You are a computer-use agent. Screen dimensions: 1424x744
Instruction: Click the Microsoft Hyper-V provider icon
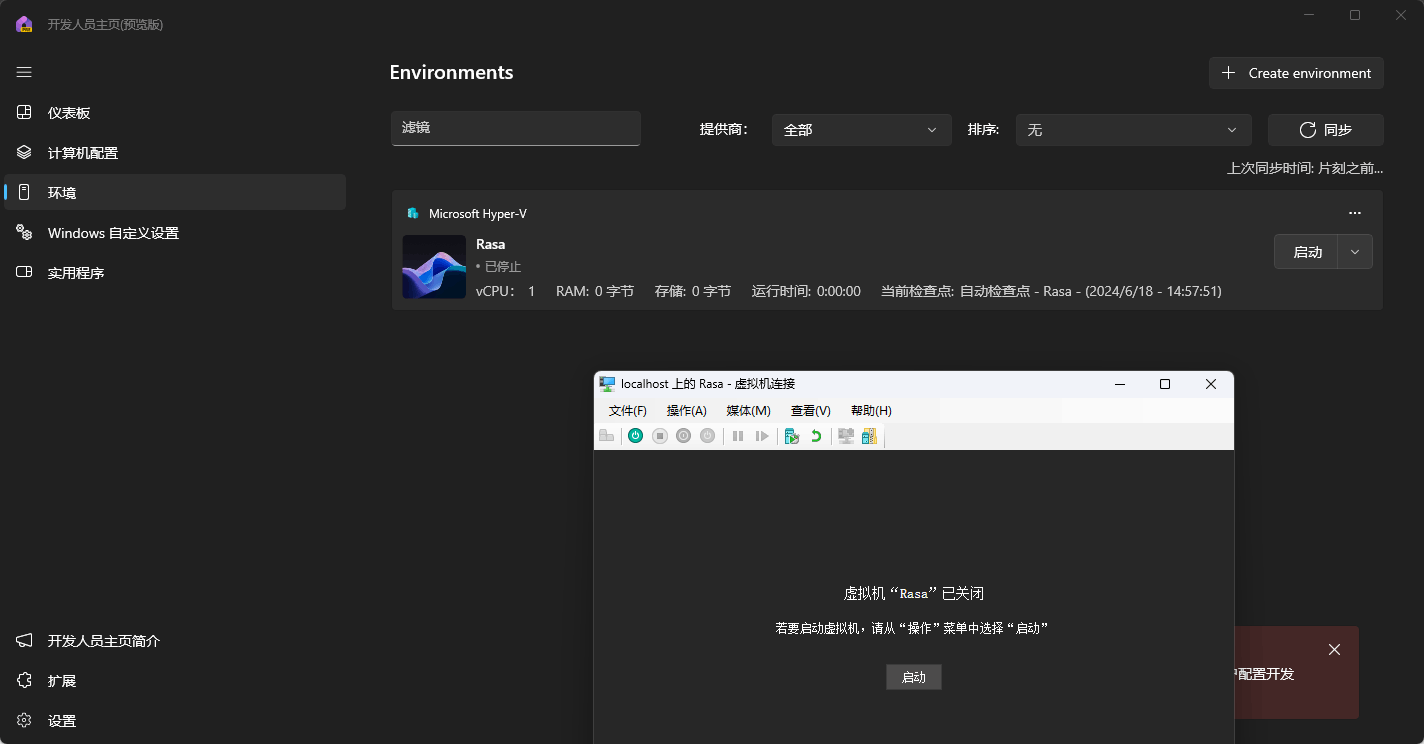pos(412,214)
